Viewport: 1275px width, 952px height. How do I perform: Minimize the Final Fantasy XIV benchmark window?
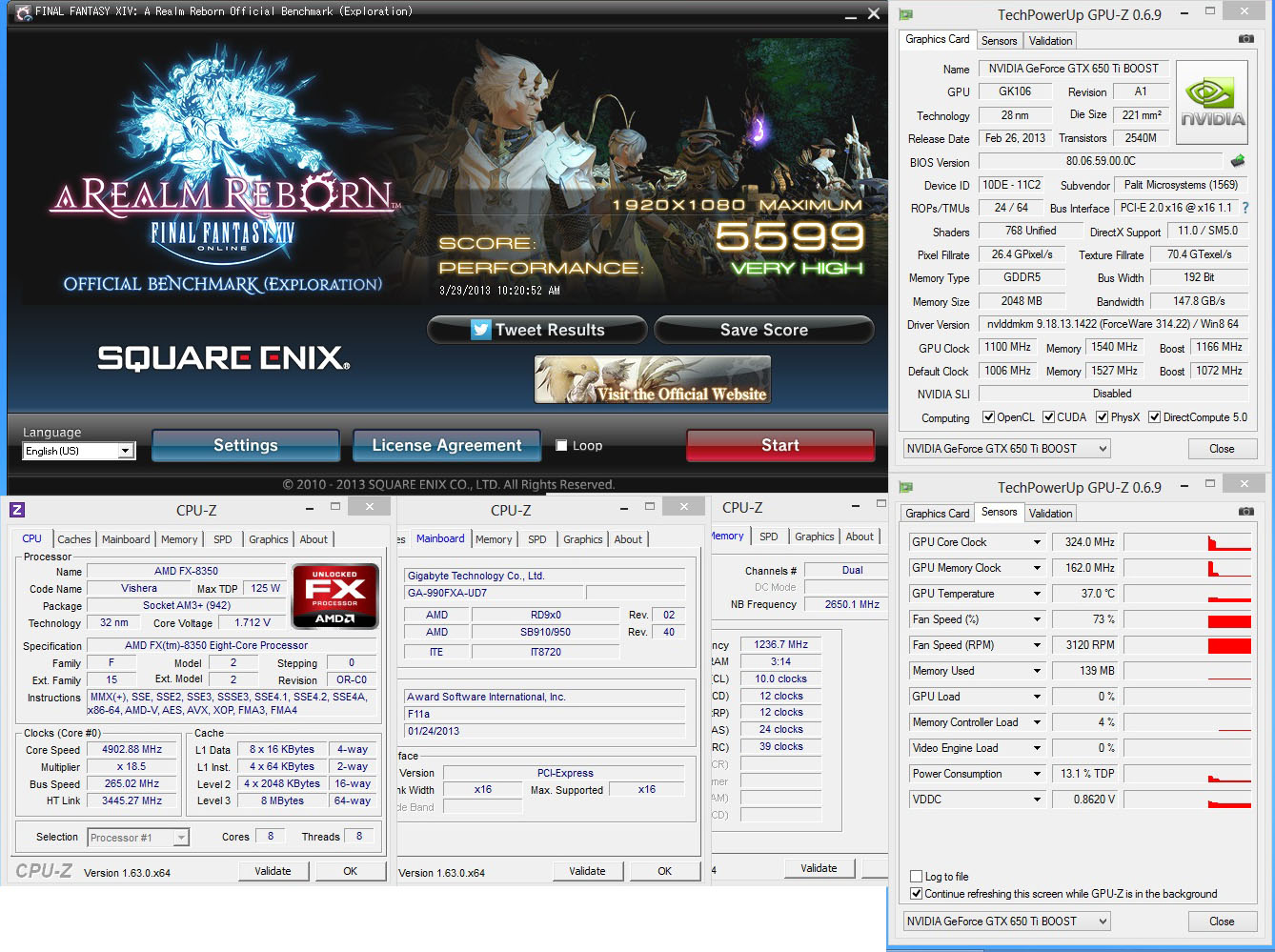click(850, 14)
